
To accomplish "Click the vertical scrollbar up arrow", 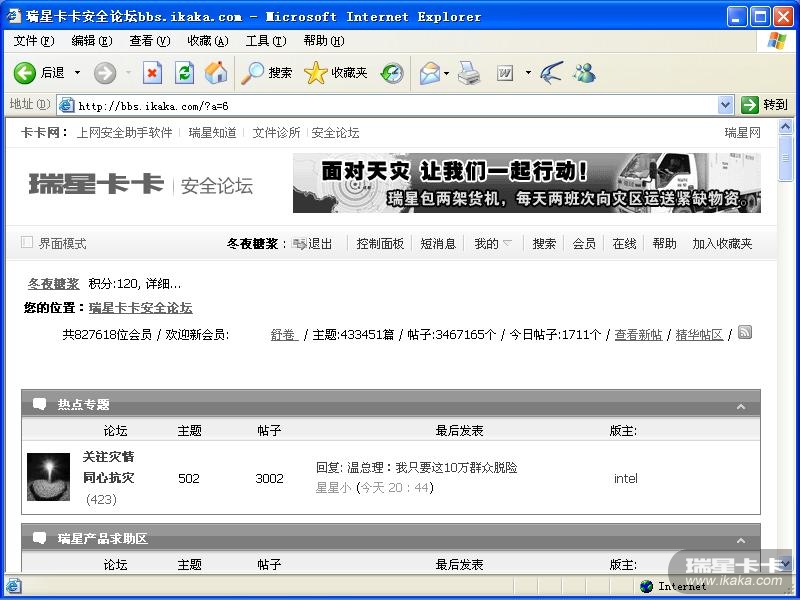I will pyautogui.click(x=786, y=126).
